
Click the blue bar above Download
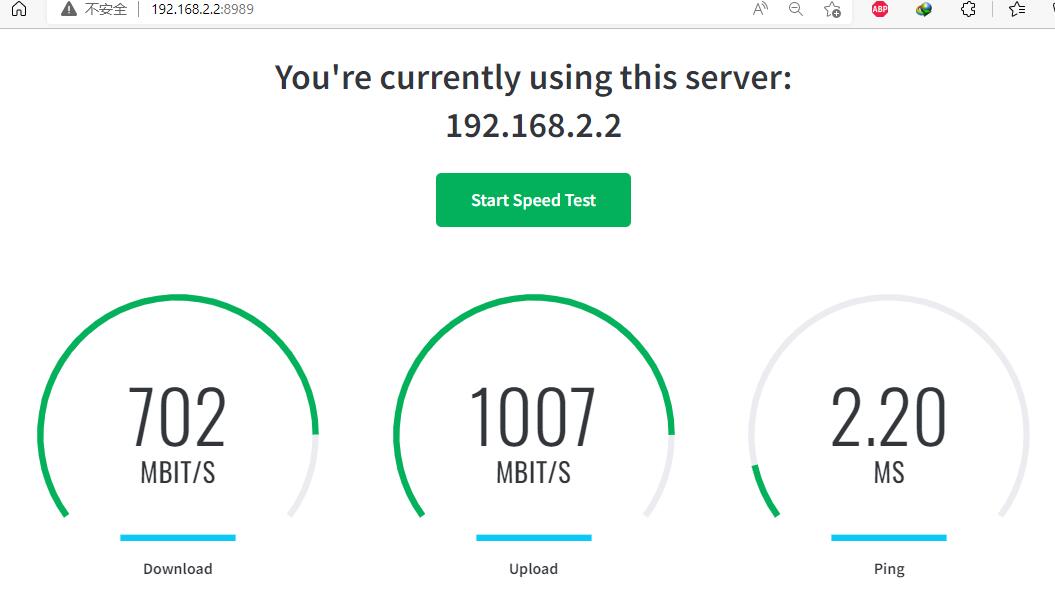(x=178, y=538)
